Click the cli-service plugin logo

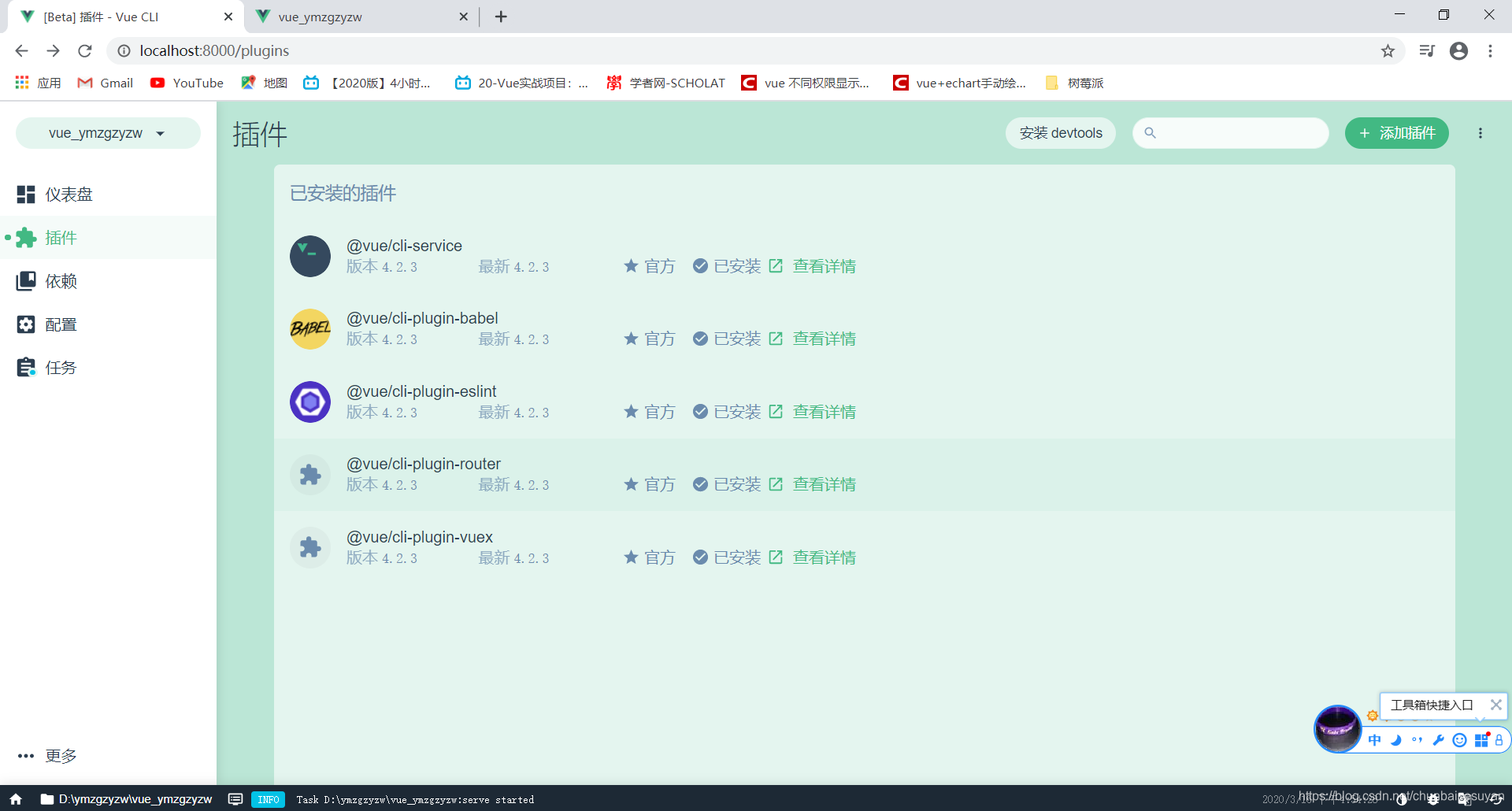[310, 256]
